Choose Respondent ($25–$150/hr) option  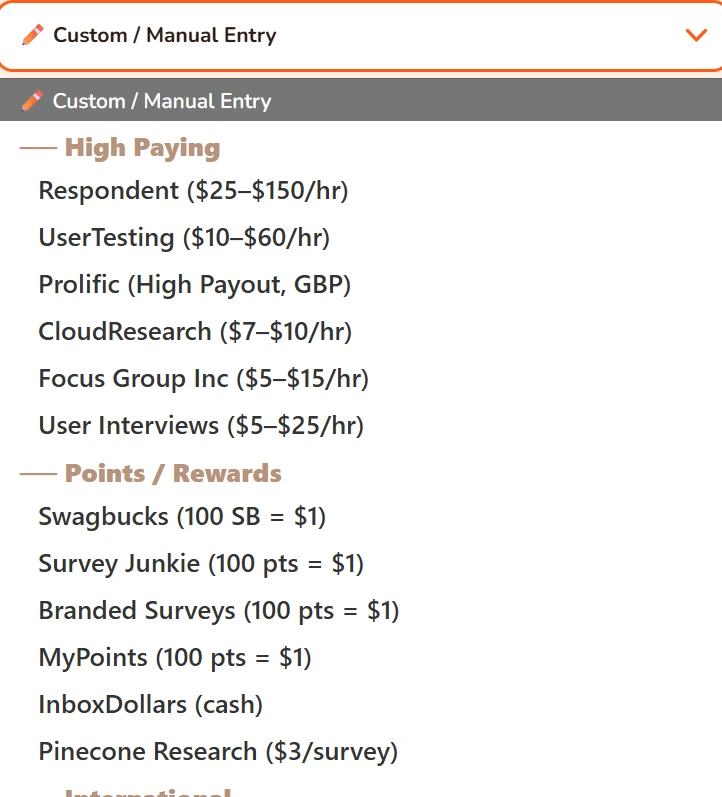(193, 190)
